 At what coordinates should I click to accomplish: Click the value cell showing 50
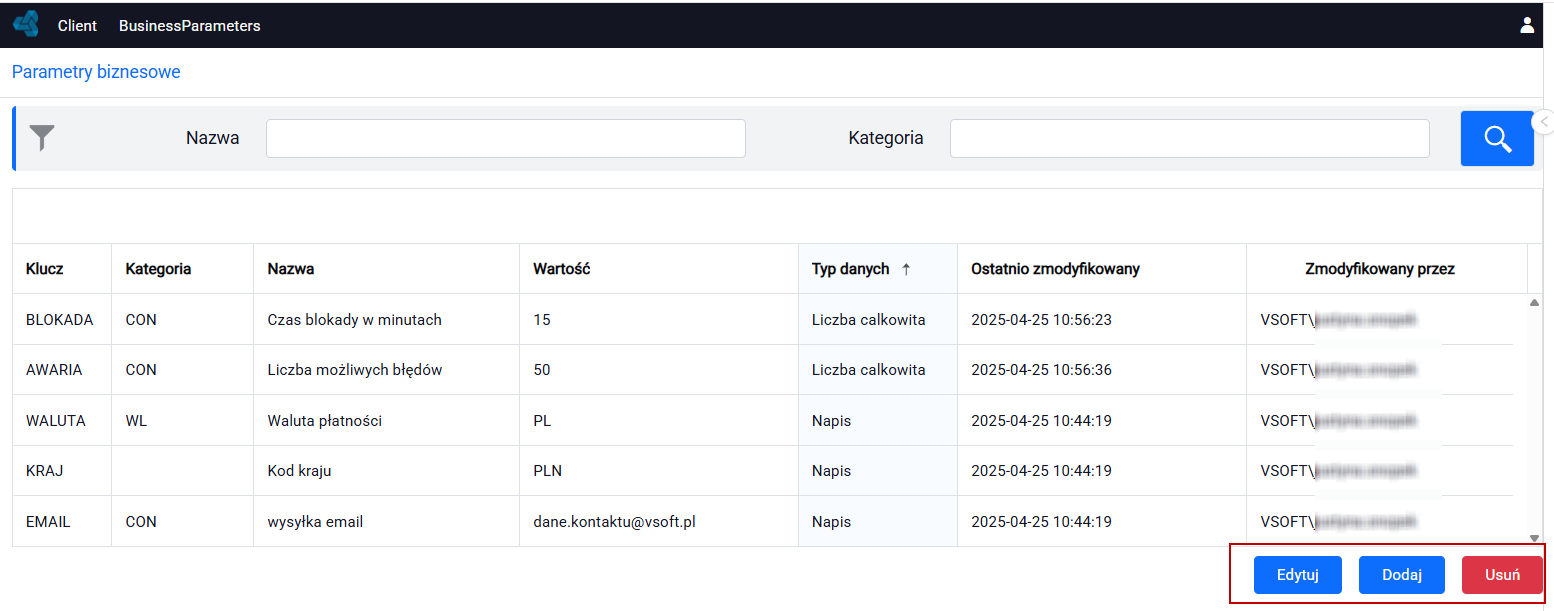pos(659,370)
